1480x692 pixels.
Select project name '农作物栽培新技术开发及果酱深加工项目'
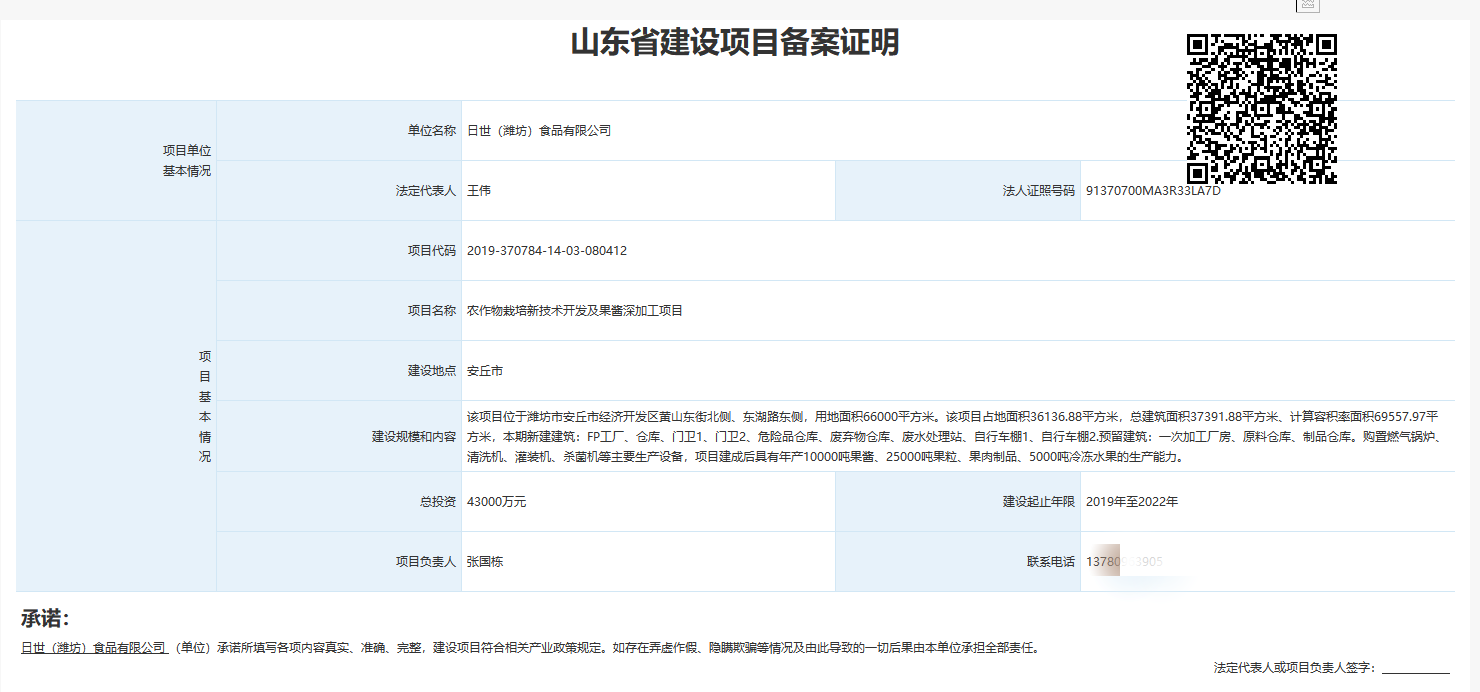575,310
